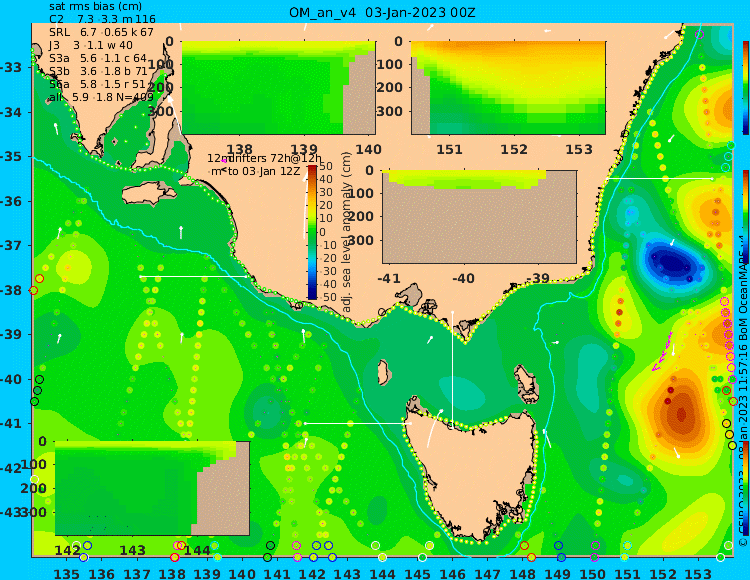Screen dimensions: 750x580
Task: Click latitude tick label -38
Action: pos(11,290)
